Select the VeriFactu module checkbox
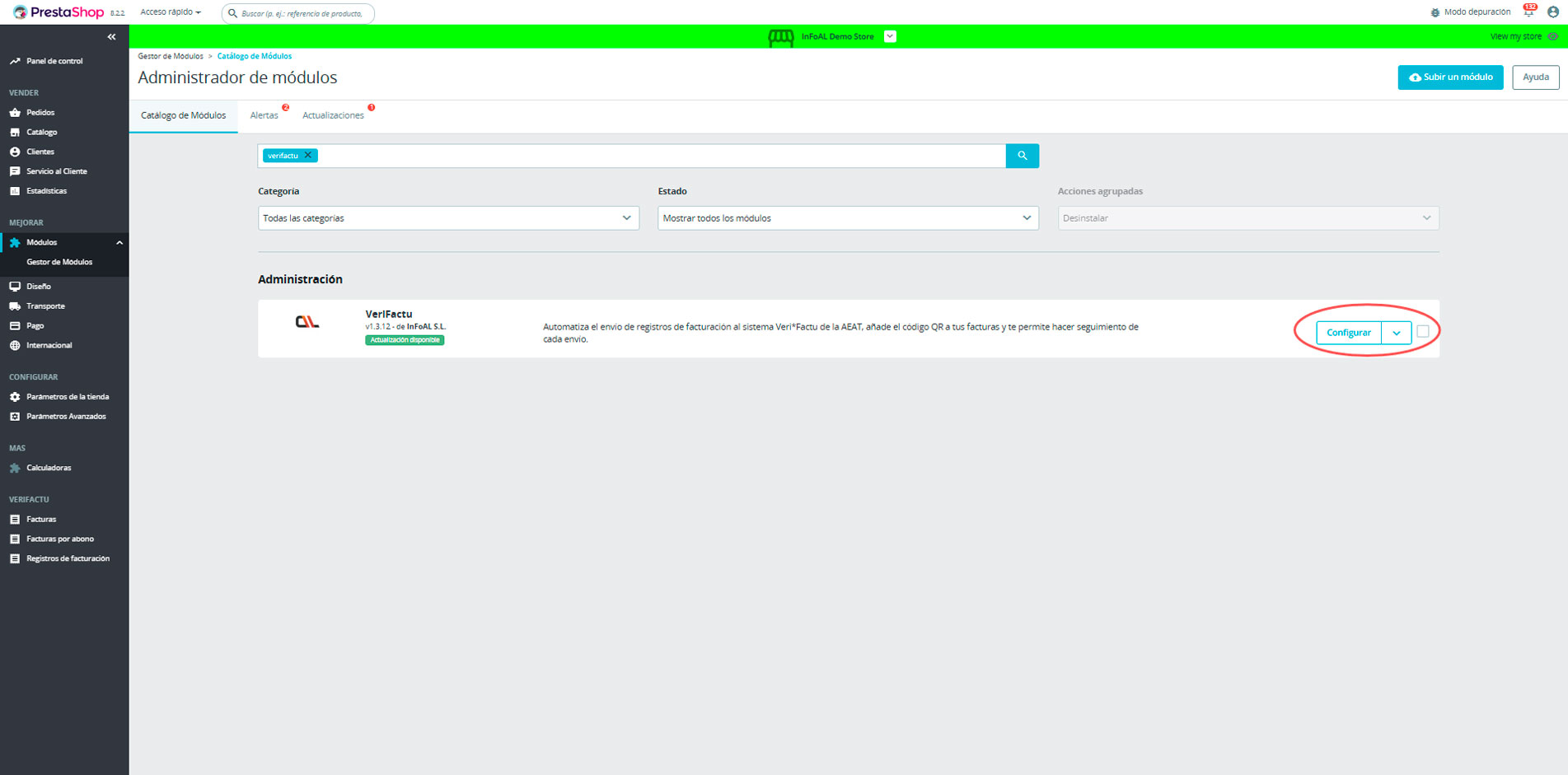This screenshot has width=1568, height=775. [x=1423, y=332]
